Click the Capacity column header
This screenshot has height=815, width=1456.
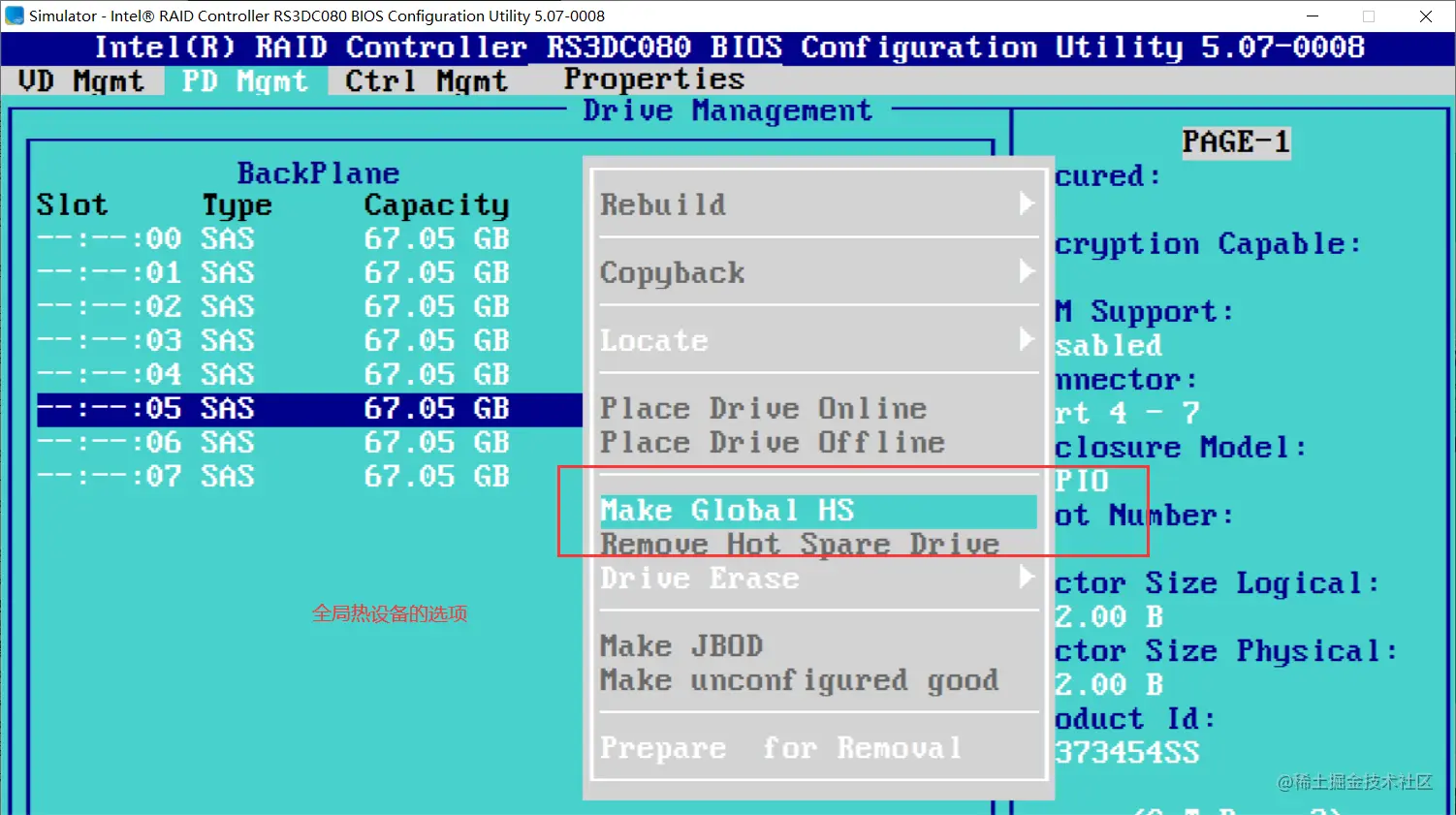coord(436,205)
